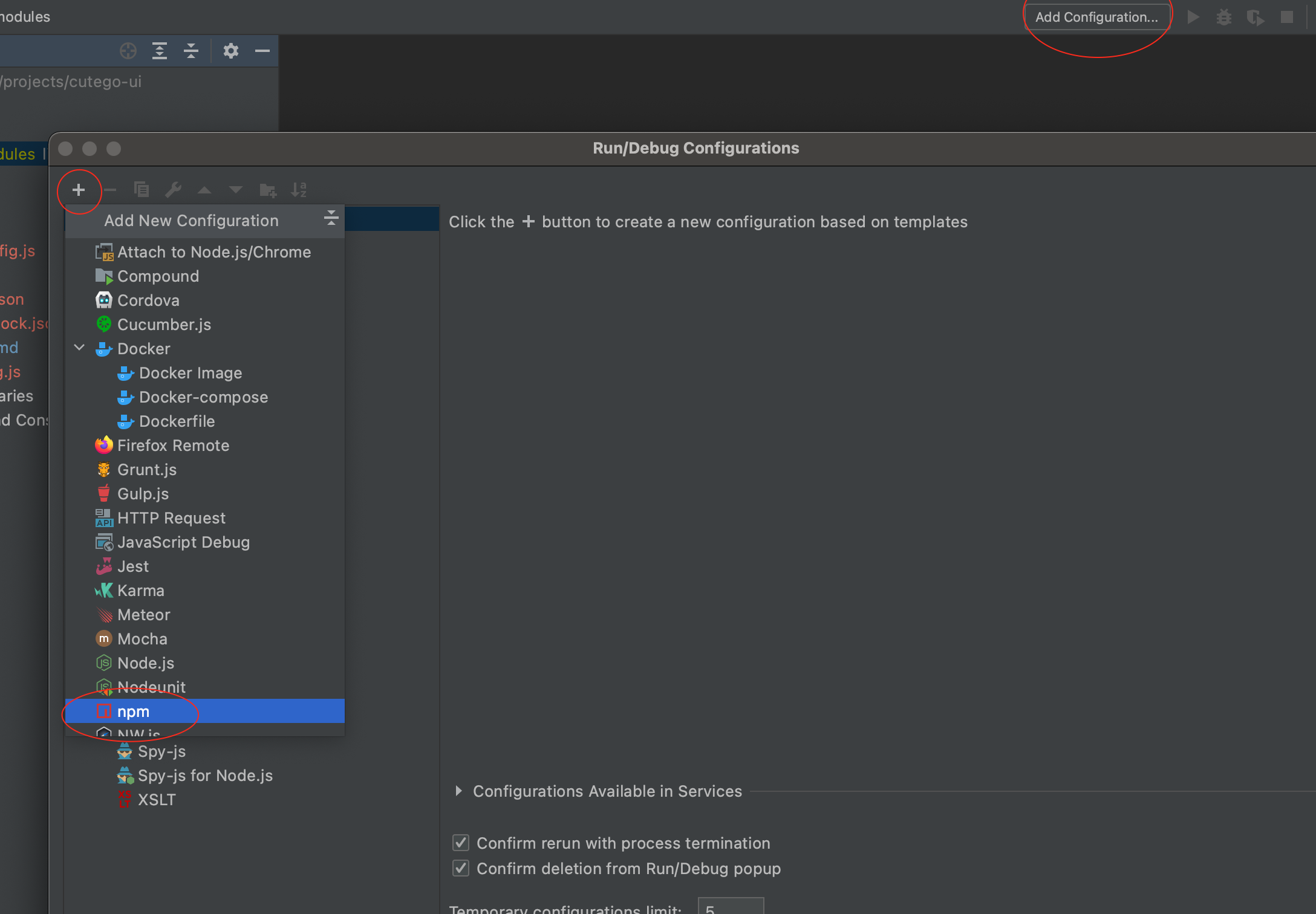Click the remove configuration minus icon
The width and height of the screenshot is (1316, 914).
(x=110, y=190)
